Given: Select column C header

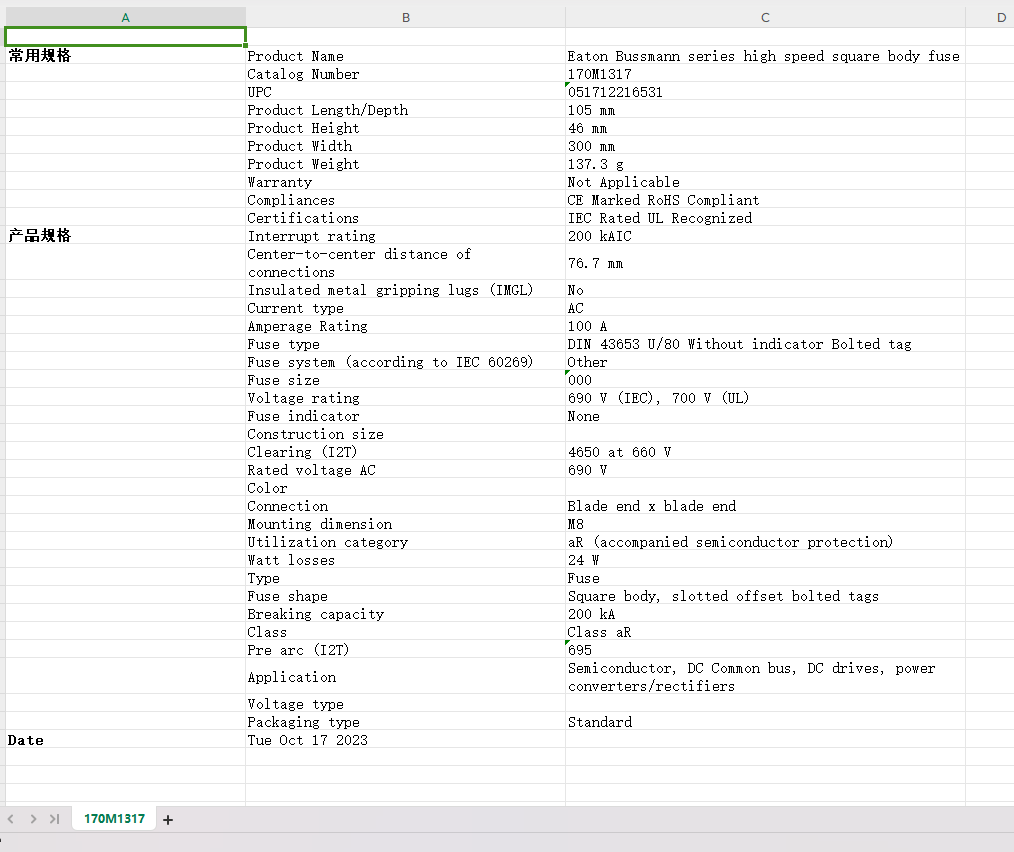Looking at the screenshot, I should [x=765, y=17].
